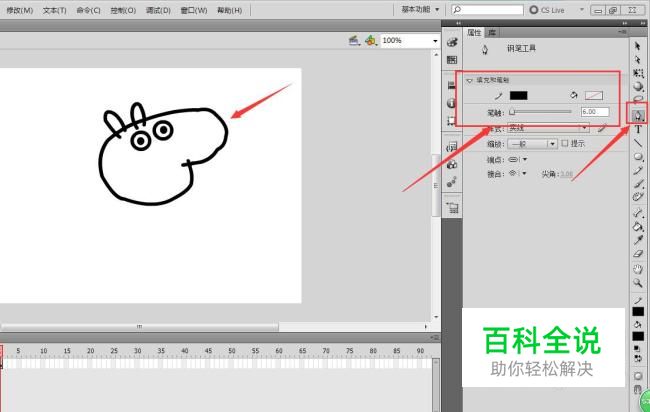Click the Edit Symbols icon above stage

coord(370,41)
